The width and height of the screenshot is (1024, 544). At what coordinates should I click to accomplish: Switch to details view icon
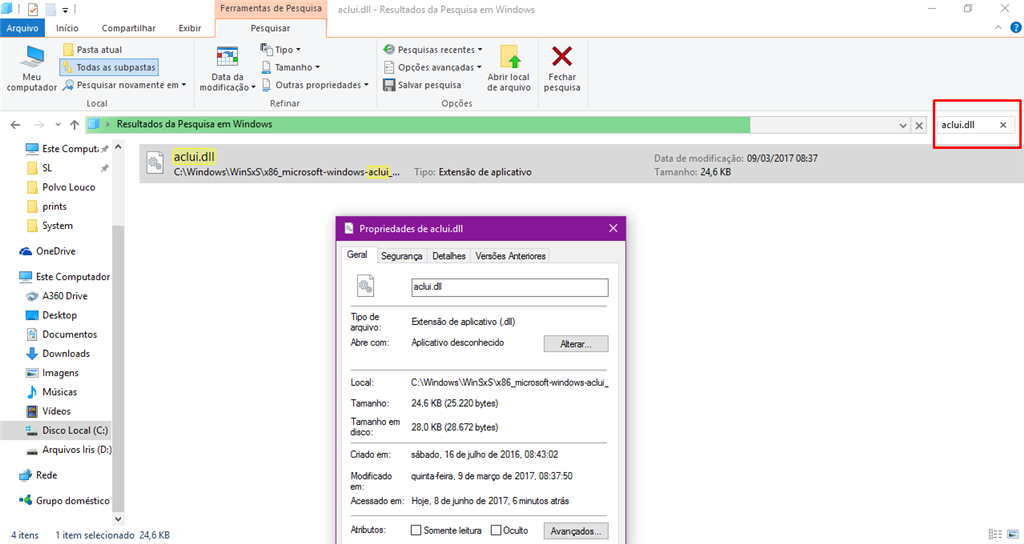(x=995, y=534)
